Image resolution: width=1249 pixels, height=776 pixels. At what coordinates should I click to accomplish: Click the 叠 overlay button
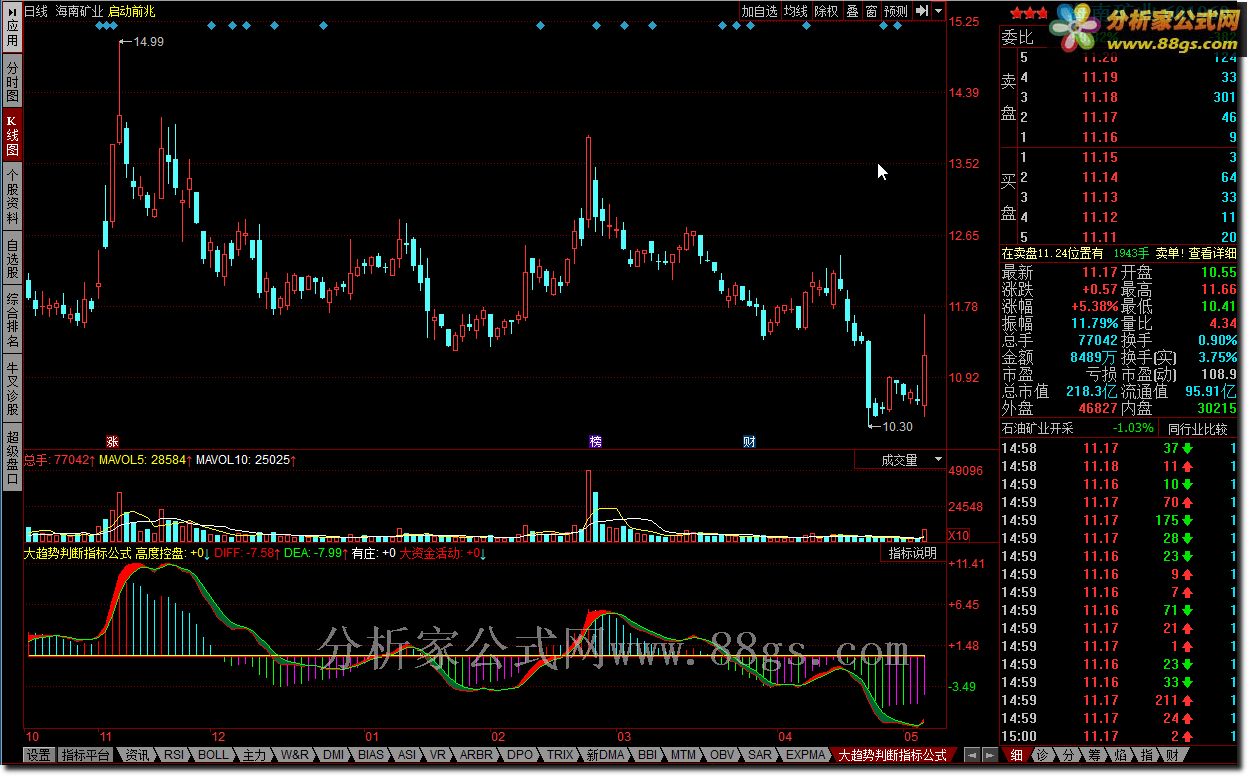[852, 11]
